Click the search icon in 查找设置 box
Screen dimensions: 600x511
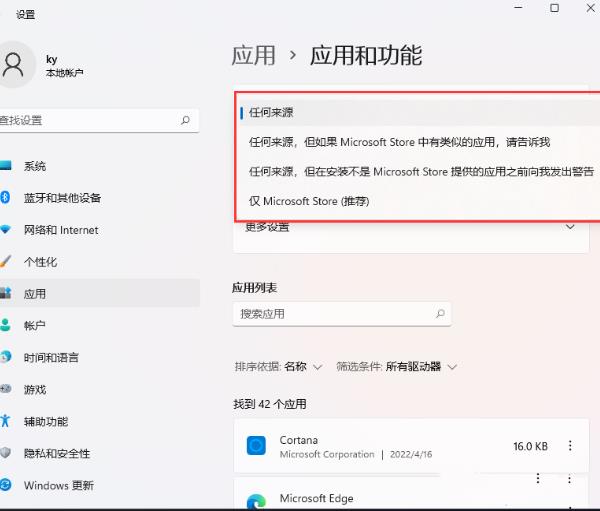point(186,121)
